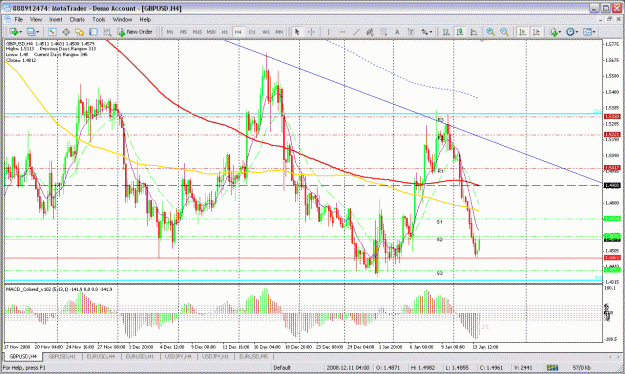This screenshot has height=374, width=625.
Task: Open the Terminal window icon
Action: point(93,32)
